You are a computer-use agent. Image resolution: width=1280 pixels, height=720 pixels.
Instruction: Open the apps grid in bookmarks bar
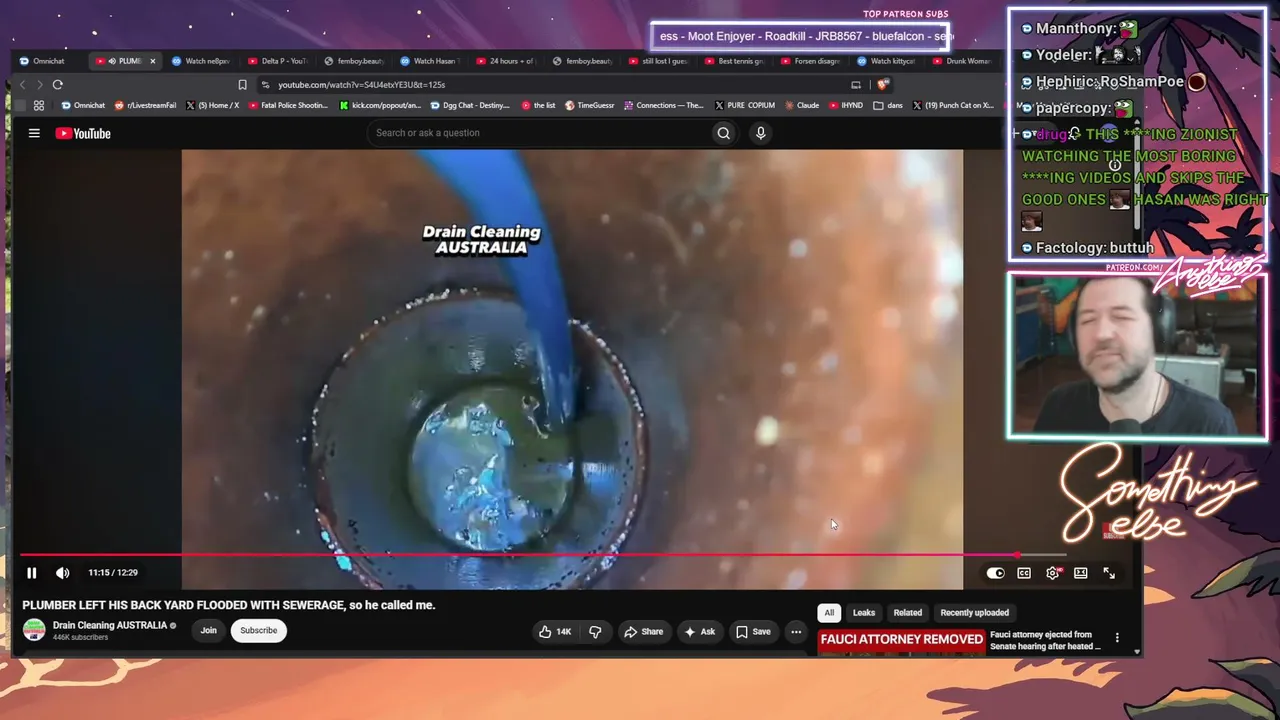(39, 105)
